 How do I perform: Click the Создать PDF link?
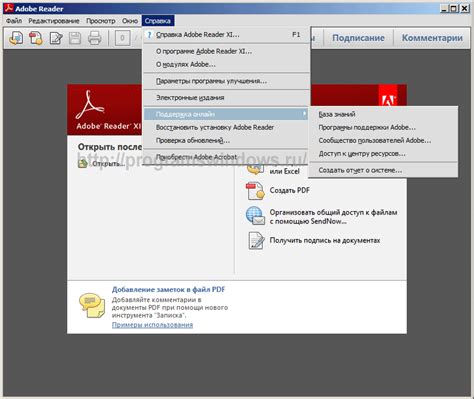coord(290,190)
